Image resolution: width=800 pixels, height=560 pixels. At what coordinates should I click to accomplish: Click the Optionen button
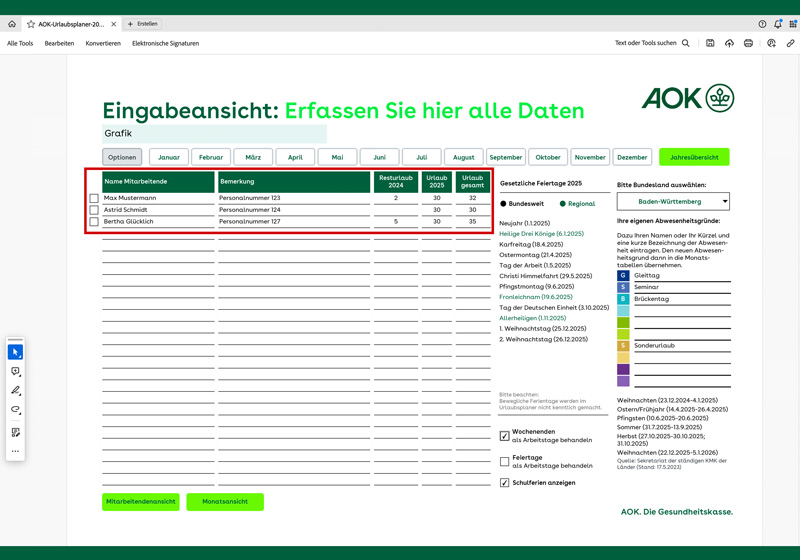click(x=122, y=157)
